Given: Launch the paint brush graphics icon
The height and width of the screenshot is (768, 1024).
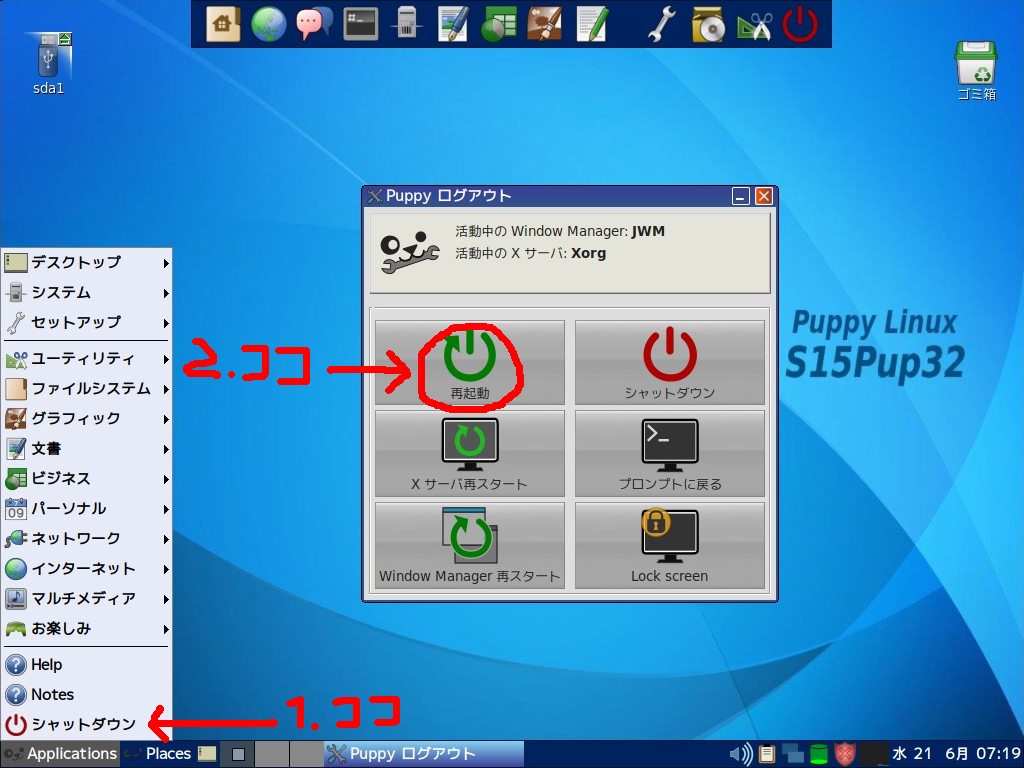Looking at the screenshot, I should click(545, 24).
